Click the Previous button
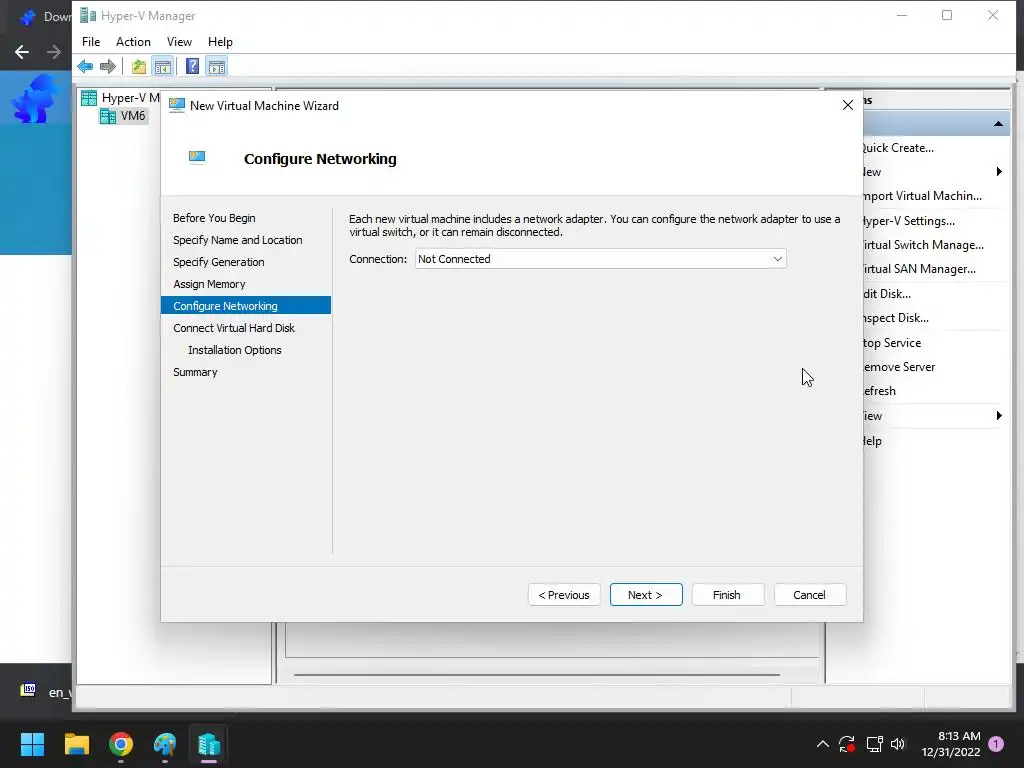The image size is (1024, 768). (x=564, y=595)
